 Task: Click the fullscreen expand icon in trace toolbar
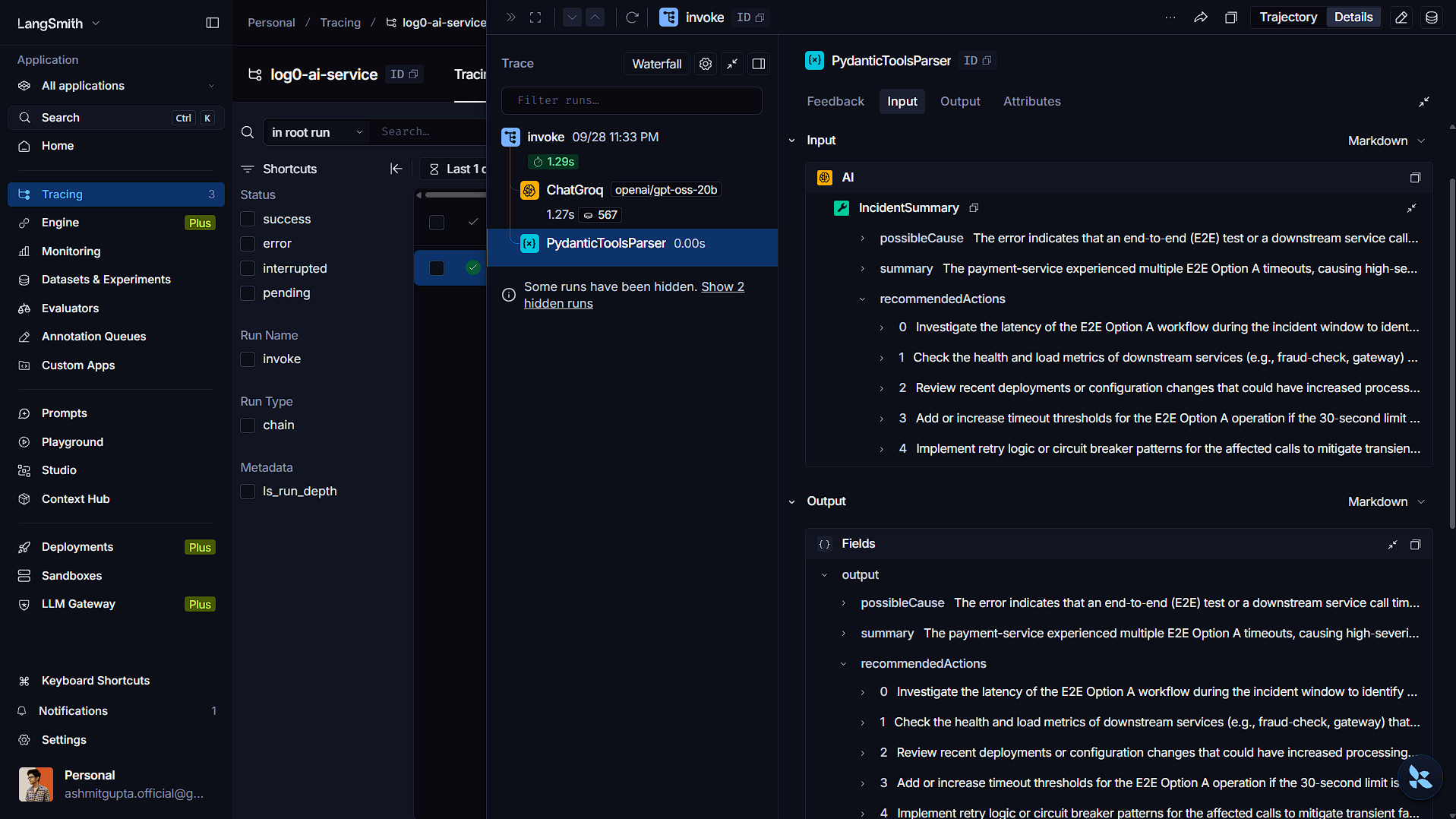(535, 17)
